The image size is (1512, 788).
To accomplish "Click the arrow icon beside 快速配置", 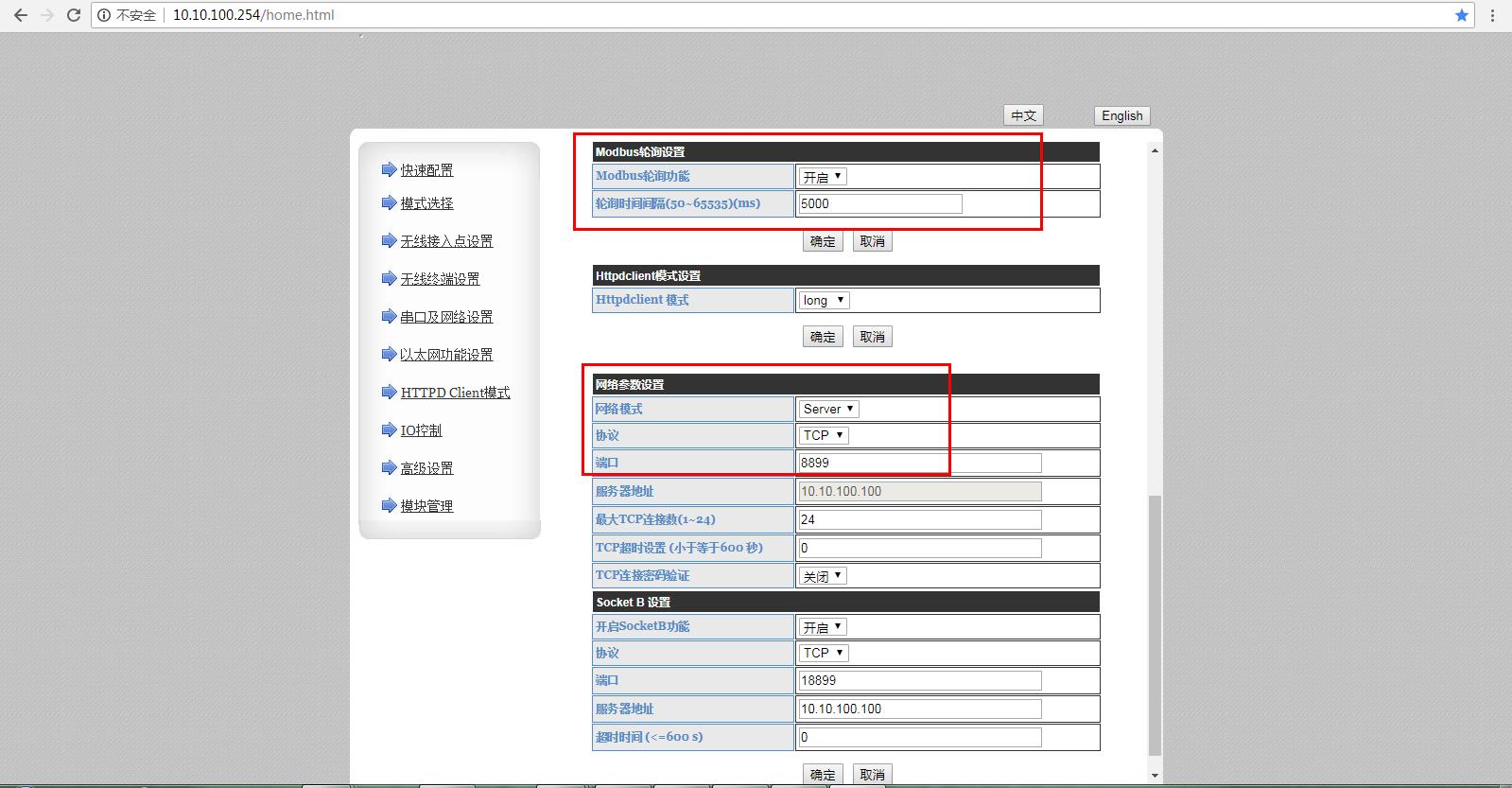I will [389, 170].
